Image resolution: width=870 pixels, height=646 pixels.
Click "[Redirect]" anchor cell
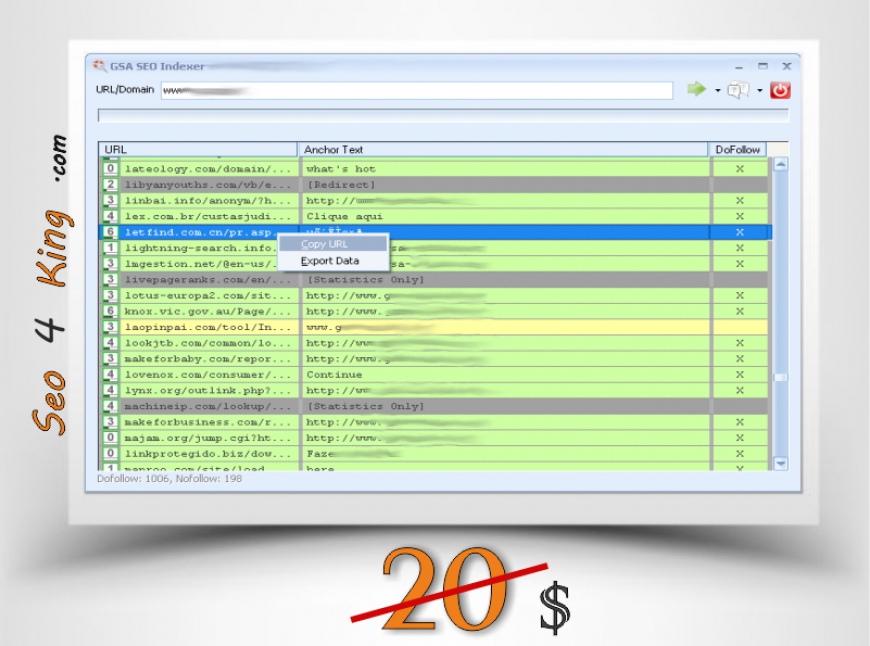(x=341, y=185)
